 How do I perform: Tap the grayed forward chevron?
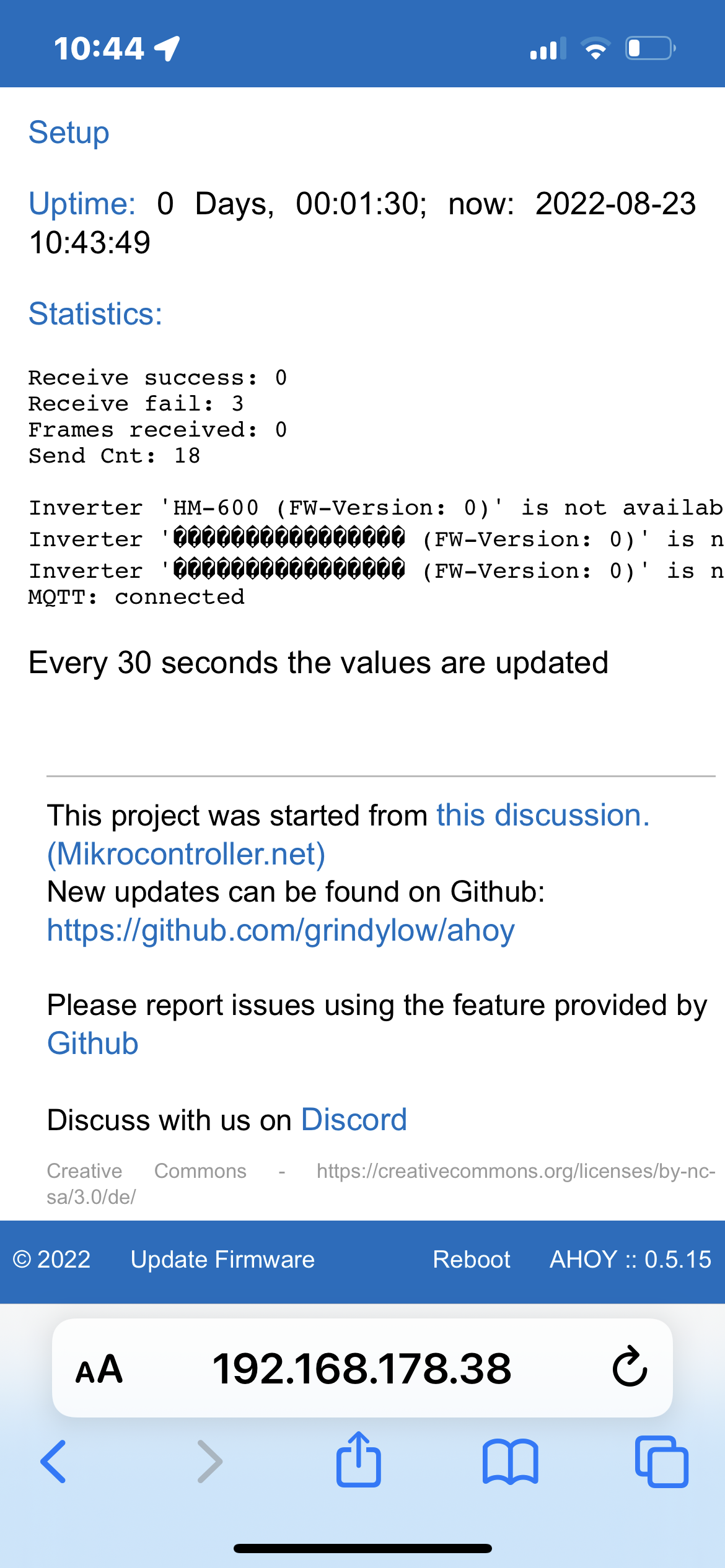point(209,1463)
